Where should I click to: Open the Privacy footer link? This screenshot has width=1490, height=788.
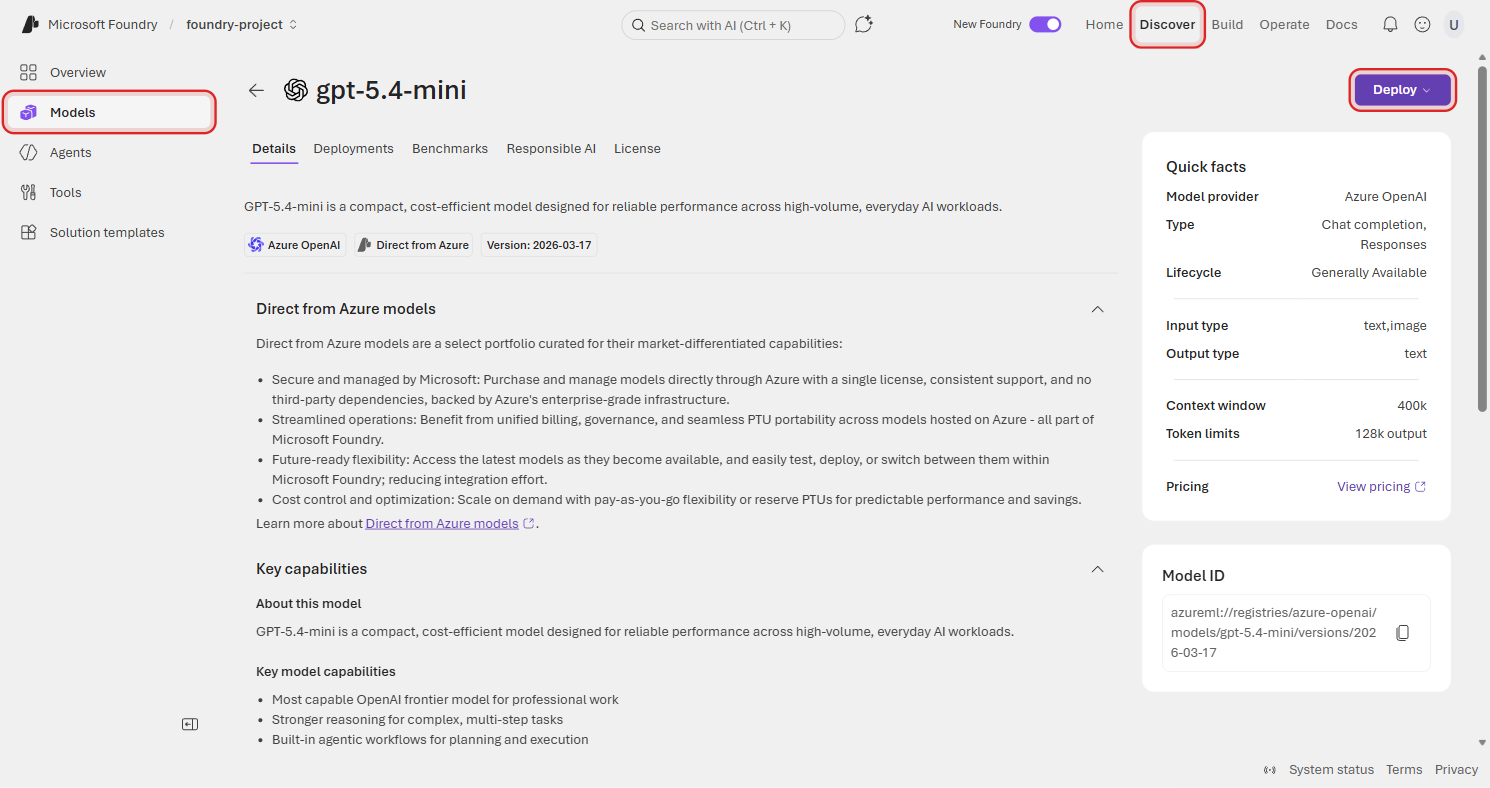coord(1456,770)
